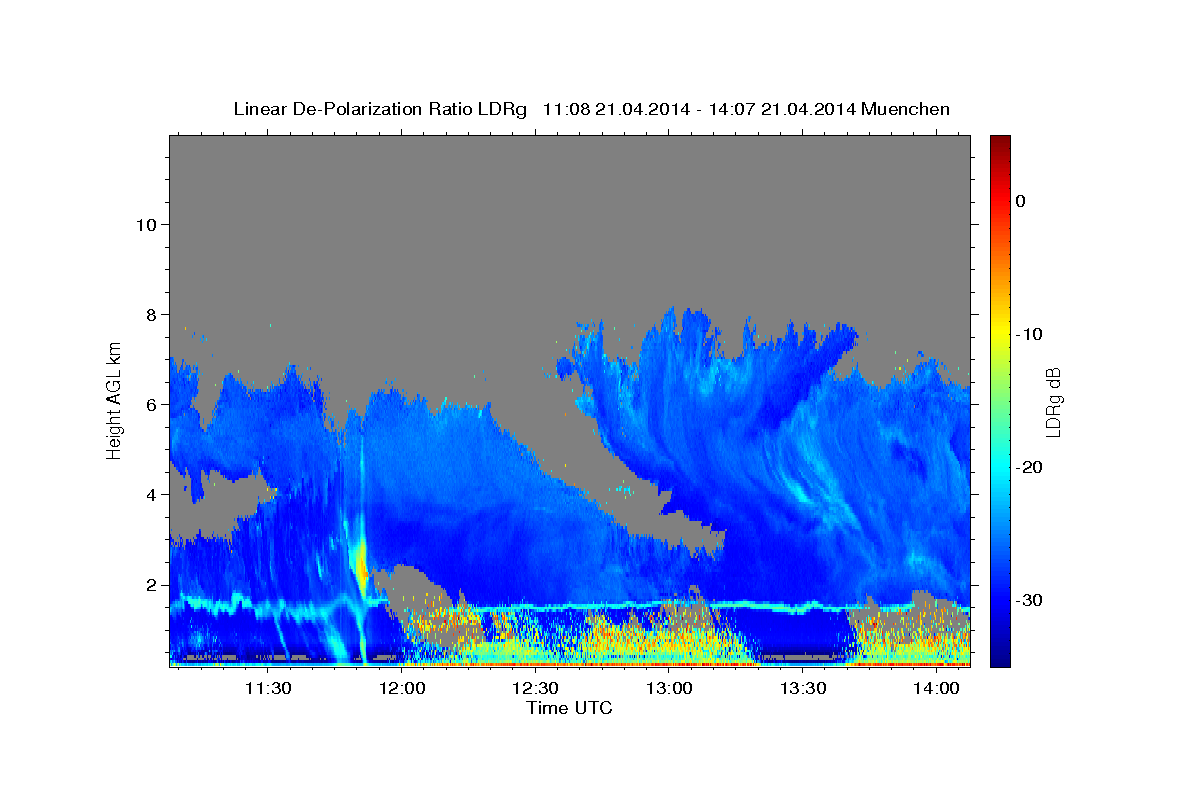
Task: Click the height tick label 4
Action: click(x=150, y=494)
